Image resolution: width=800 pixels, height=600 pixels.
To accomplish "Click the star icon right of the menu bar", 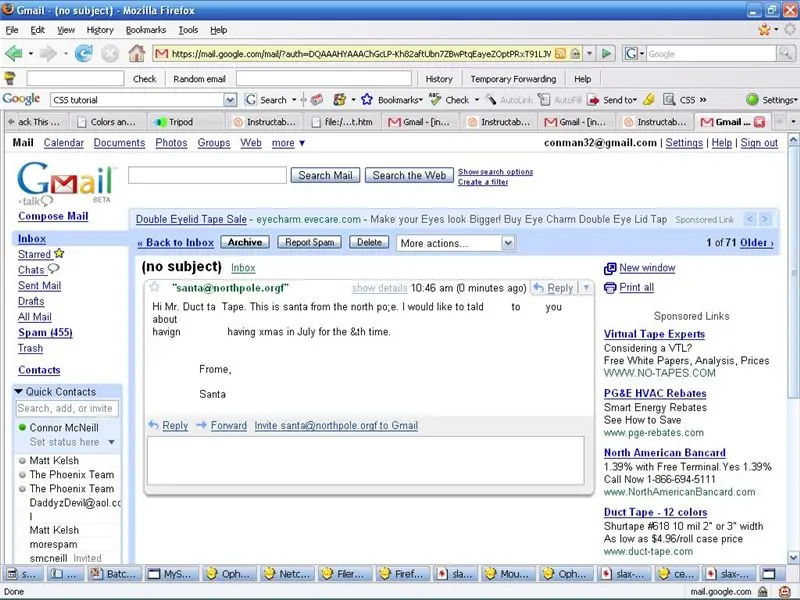I will tap(764, 30).
